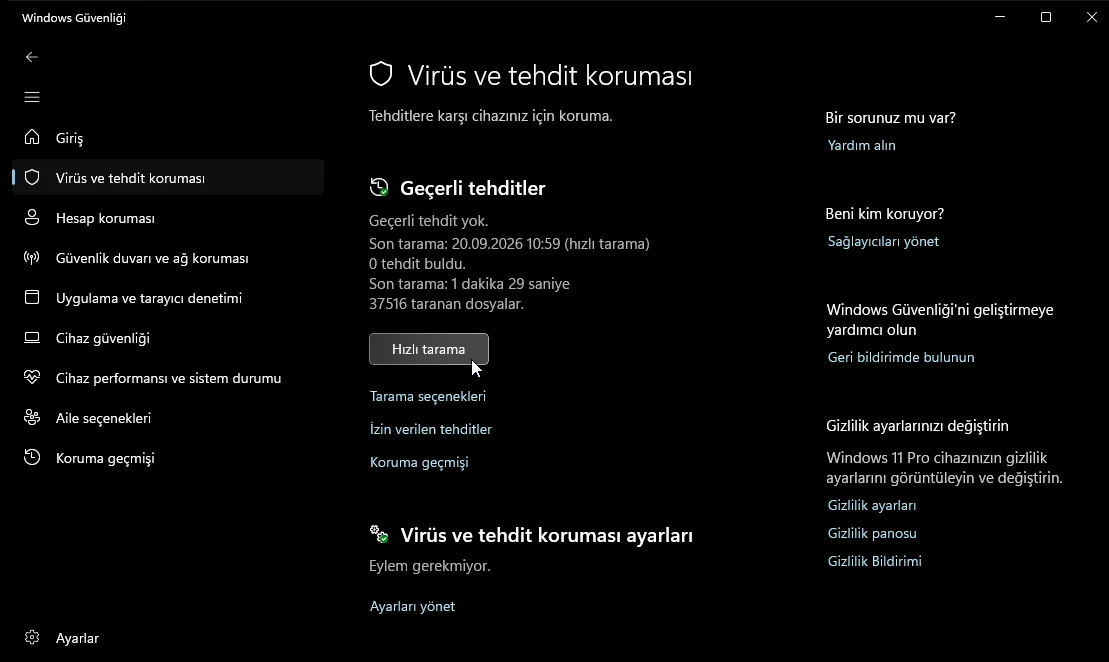Screen dimensions: 1109x662
Task: Close the Windows Güvenliği window
Action: click(1091, 17)
